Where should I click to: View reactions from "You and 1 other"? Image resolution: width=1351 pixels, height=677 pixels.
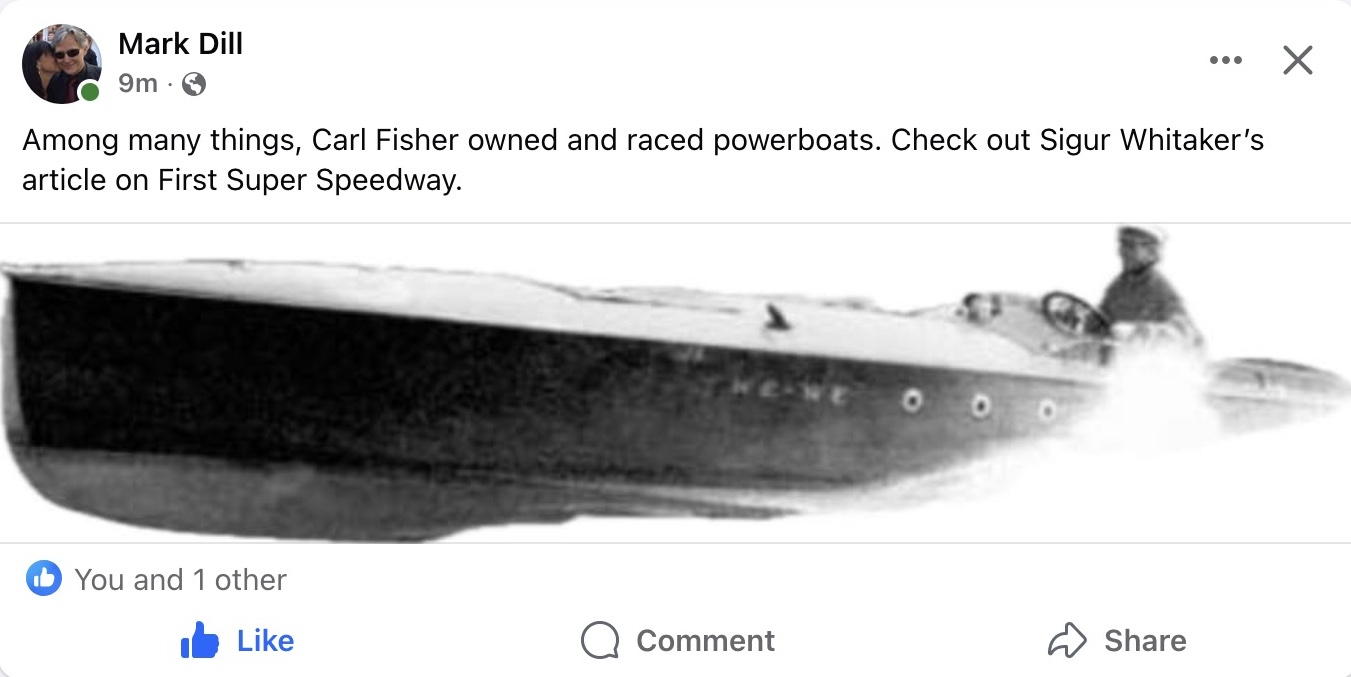coord(181,580)
